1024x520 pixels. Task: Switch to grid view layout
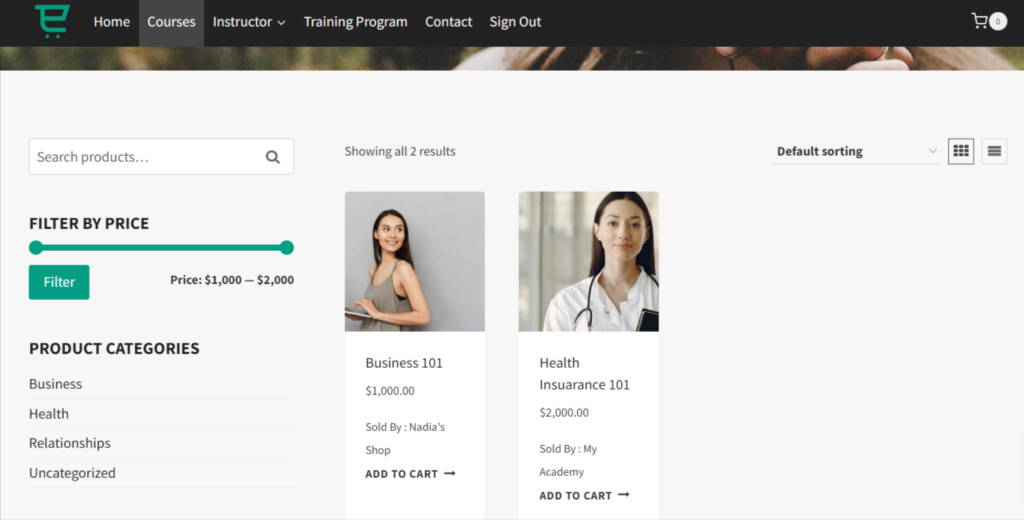coord(961,151)
